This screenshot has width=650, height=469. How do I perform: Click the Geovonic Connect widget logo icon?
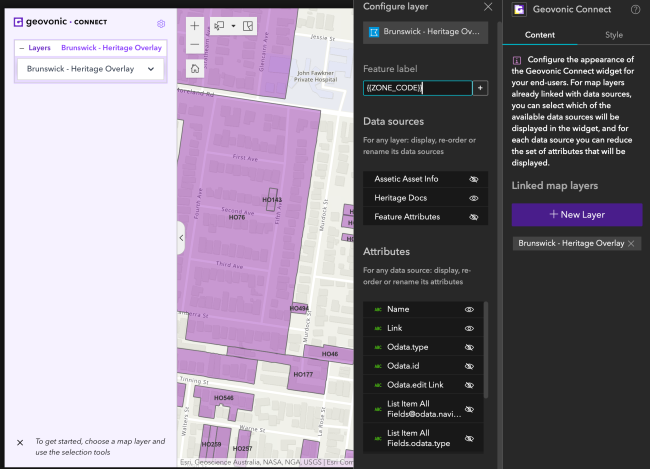pos(519,10)
